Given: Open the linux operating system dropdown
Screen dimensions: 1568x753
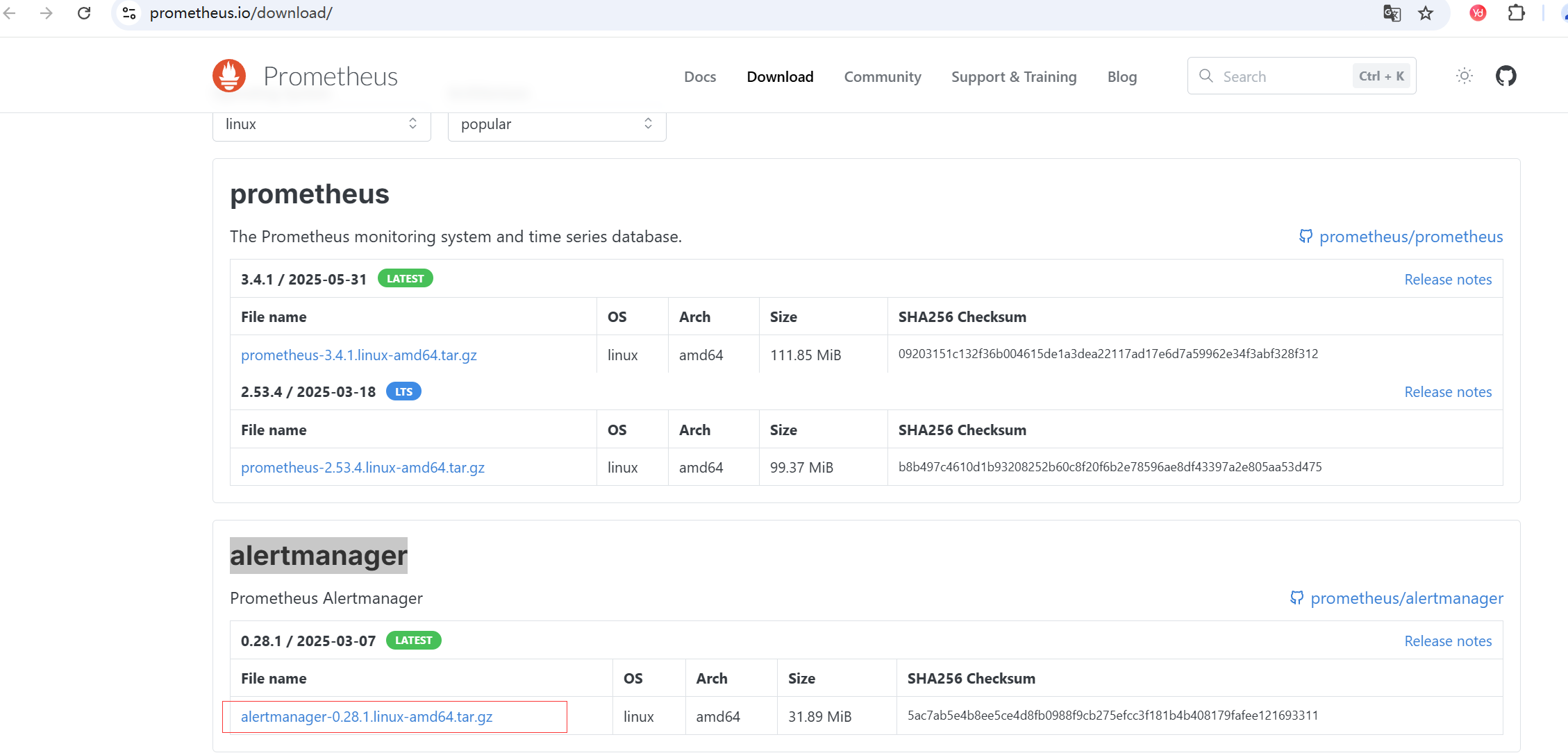Looking at the screenshot, I should (322, 124).
